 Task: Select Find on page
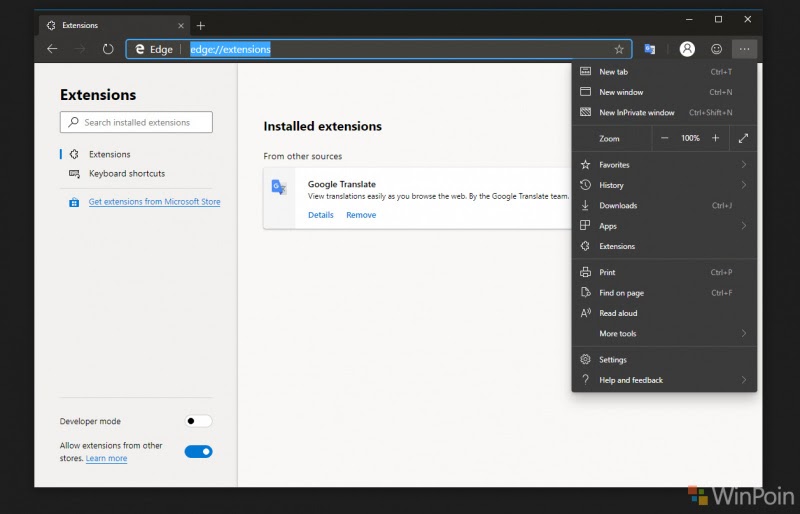point(664,293)
